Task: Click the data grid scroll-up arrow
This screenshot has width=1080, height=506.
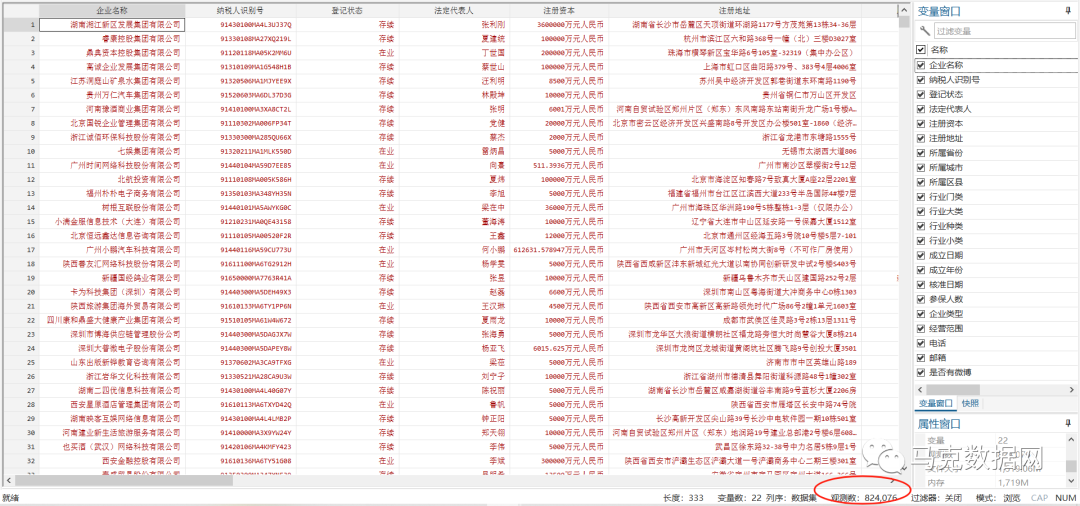Action: coord(904,10)
